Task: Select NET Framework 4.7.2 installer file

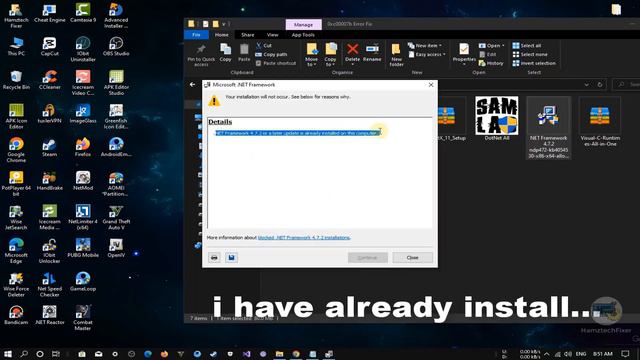Action: [x=548, y=128]
